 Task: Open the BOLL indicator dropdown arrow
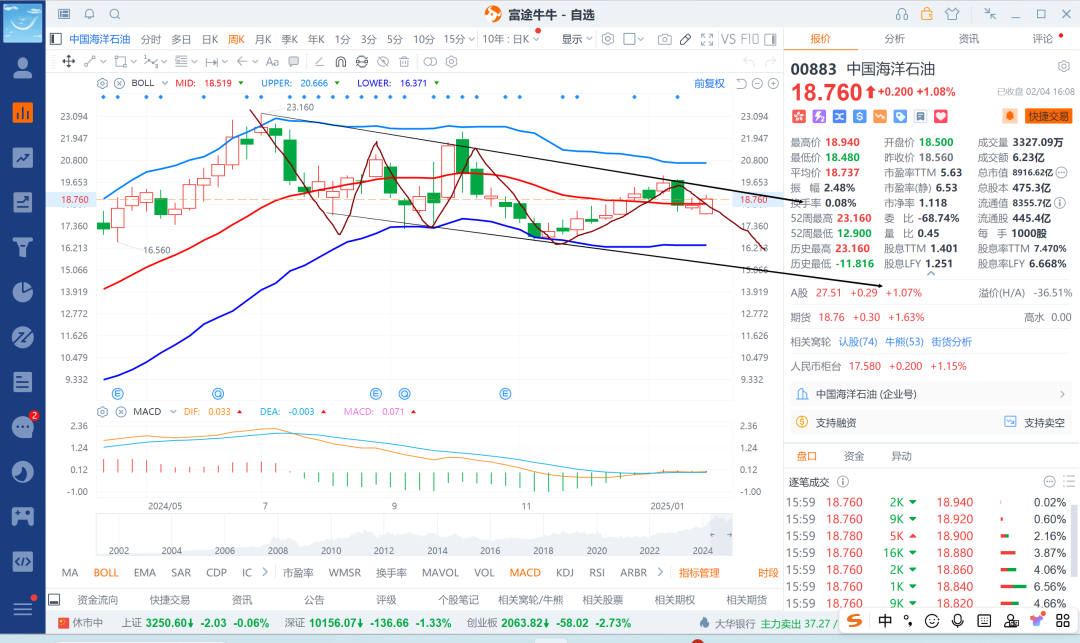click(165, 83)
